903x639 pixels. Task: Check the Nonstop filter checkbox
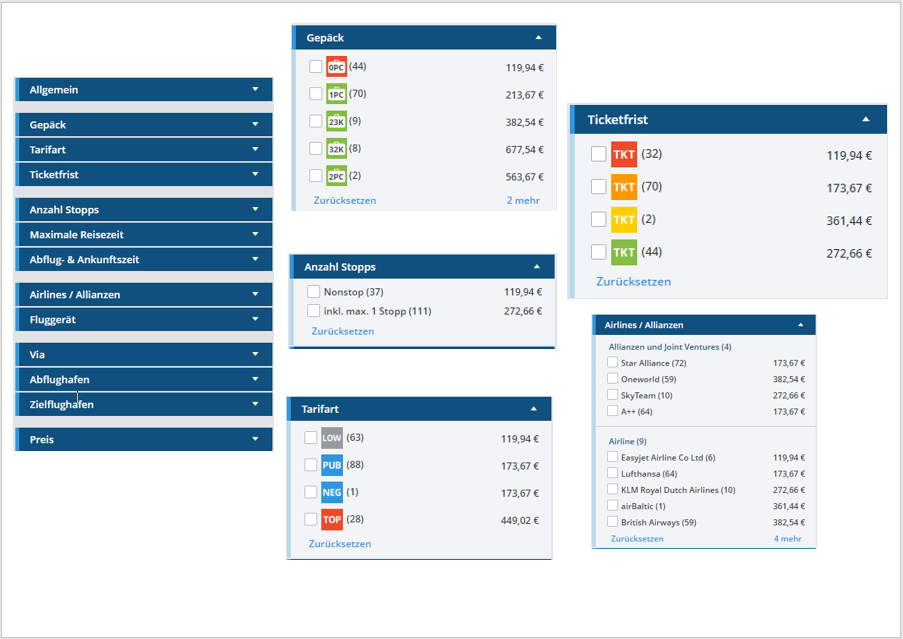point(314,292)
